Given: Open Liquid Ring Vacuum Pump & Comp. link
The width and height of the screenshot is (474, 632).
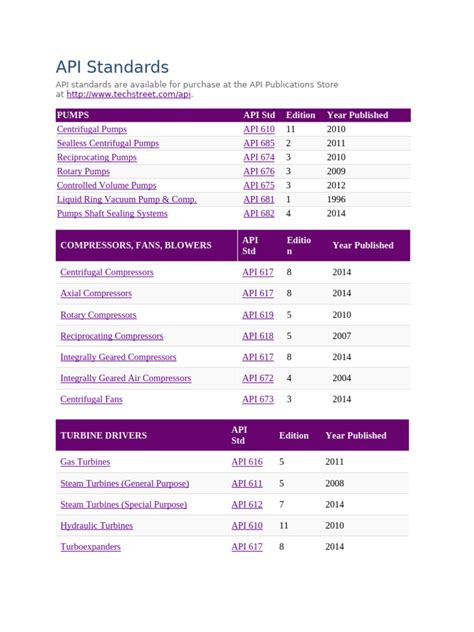Looking at the screenshot, I should click(127, 200).
